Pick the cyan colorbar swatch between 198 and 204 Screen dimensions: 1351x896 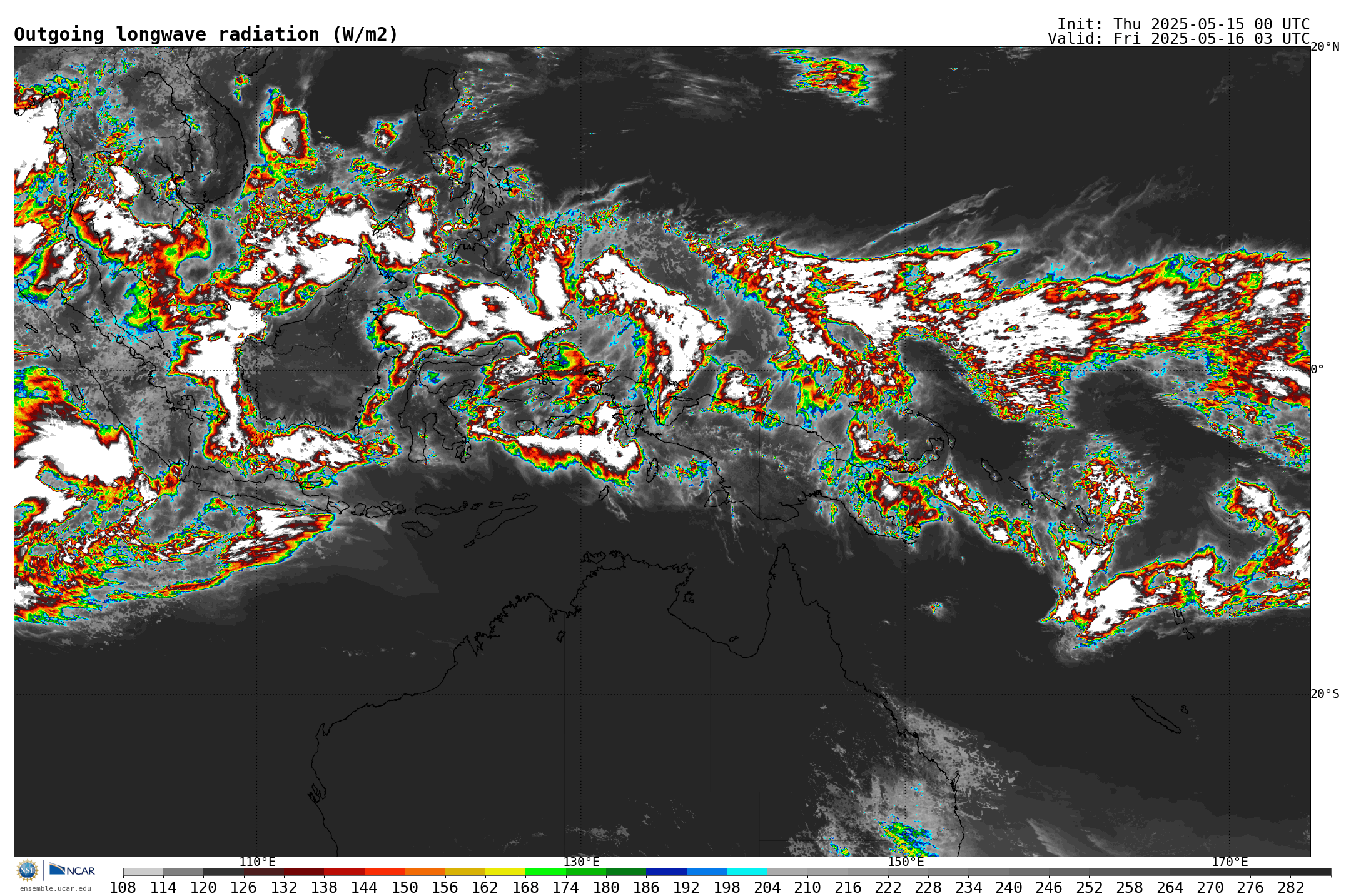click(747, 872)
